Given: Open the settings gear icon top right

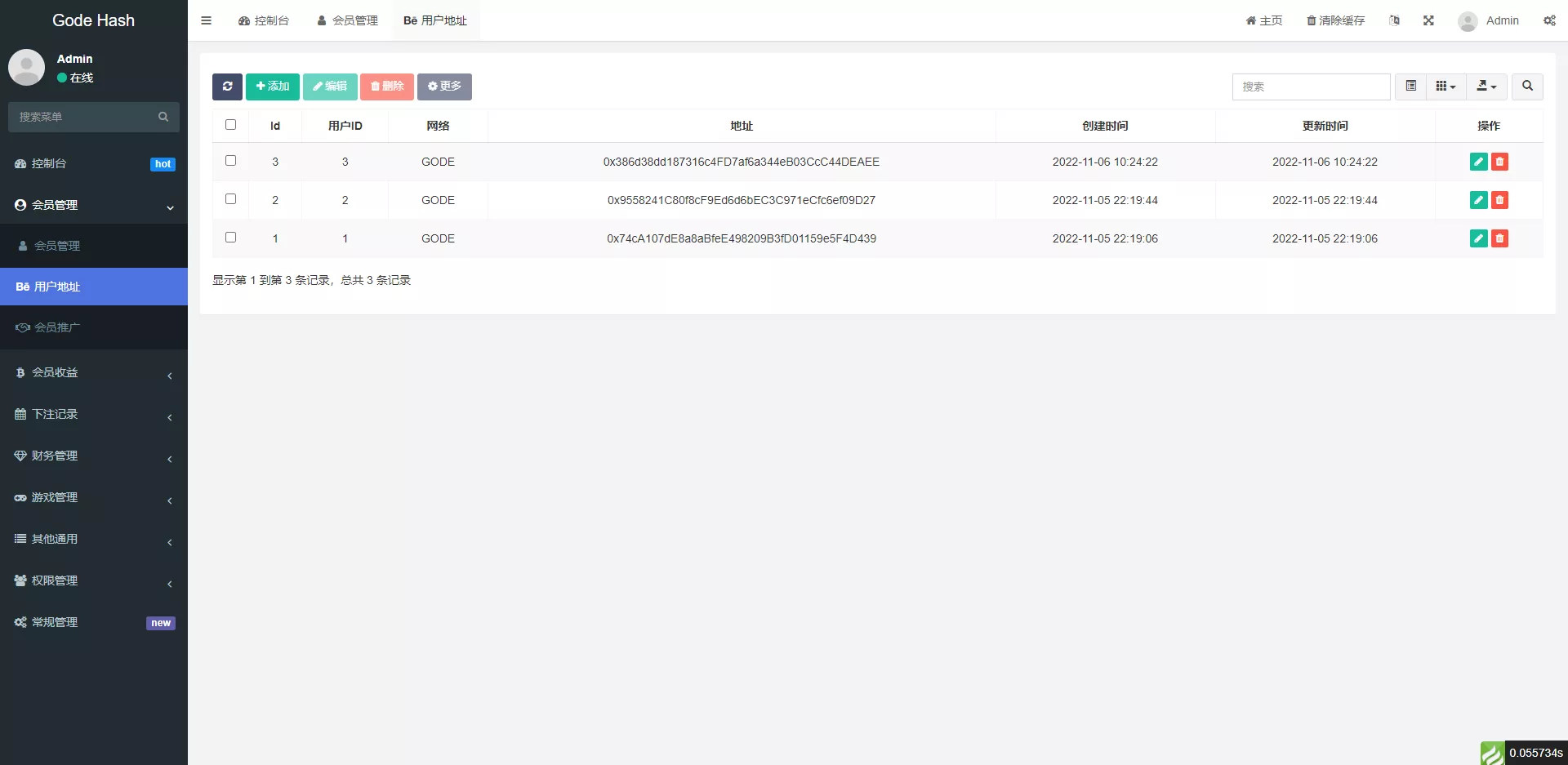Looking at the screenshot, I should point(1549,20).
